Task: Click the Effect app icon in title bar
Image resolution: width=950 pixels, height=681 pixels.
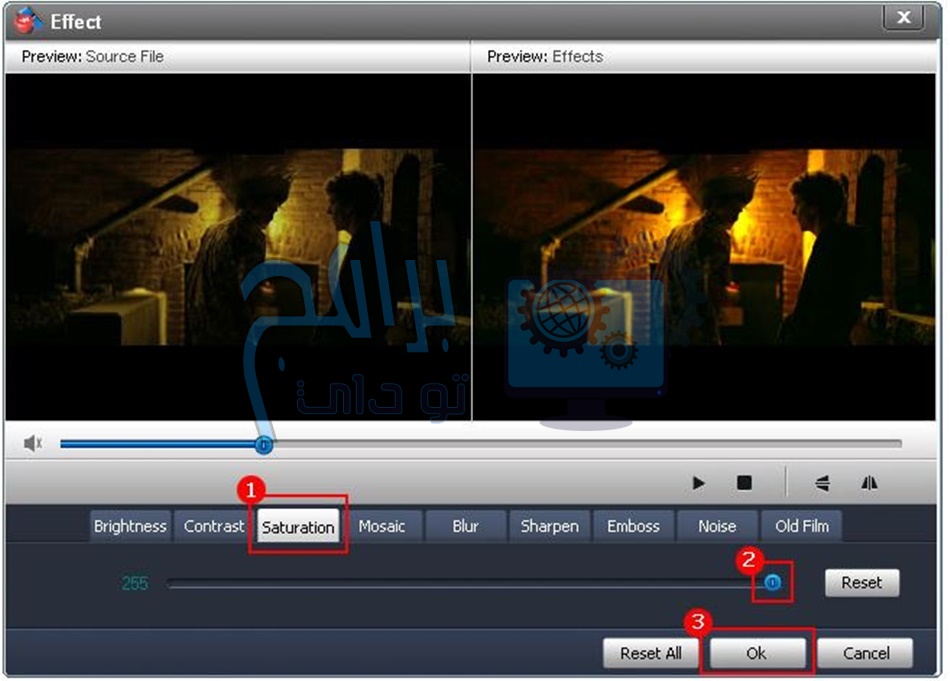Action: coord(27,21)
